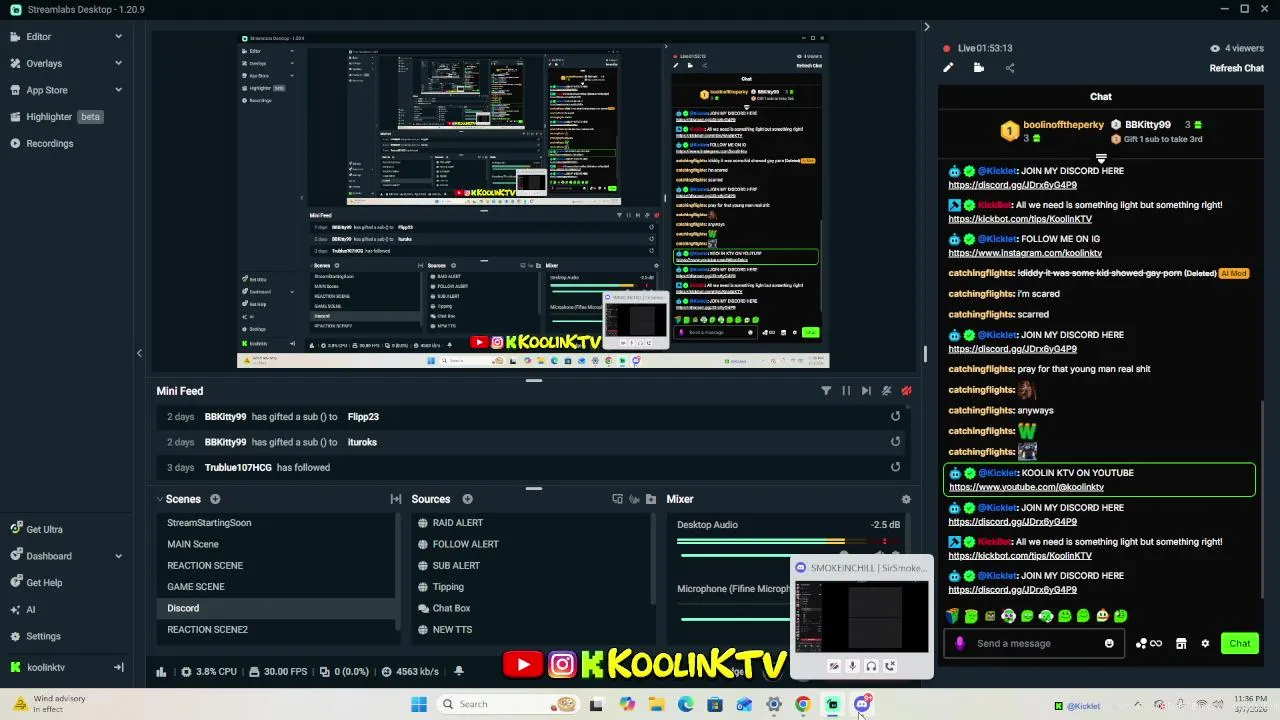Open the YouTube @koolinktv link
The image size is (1280, 720).
pyautogui.click(x=1026, y=487)
